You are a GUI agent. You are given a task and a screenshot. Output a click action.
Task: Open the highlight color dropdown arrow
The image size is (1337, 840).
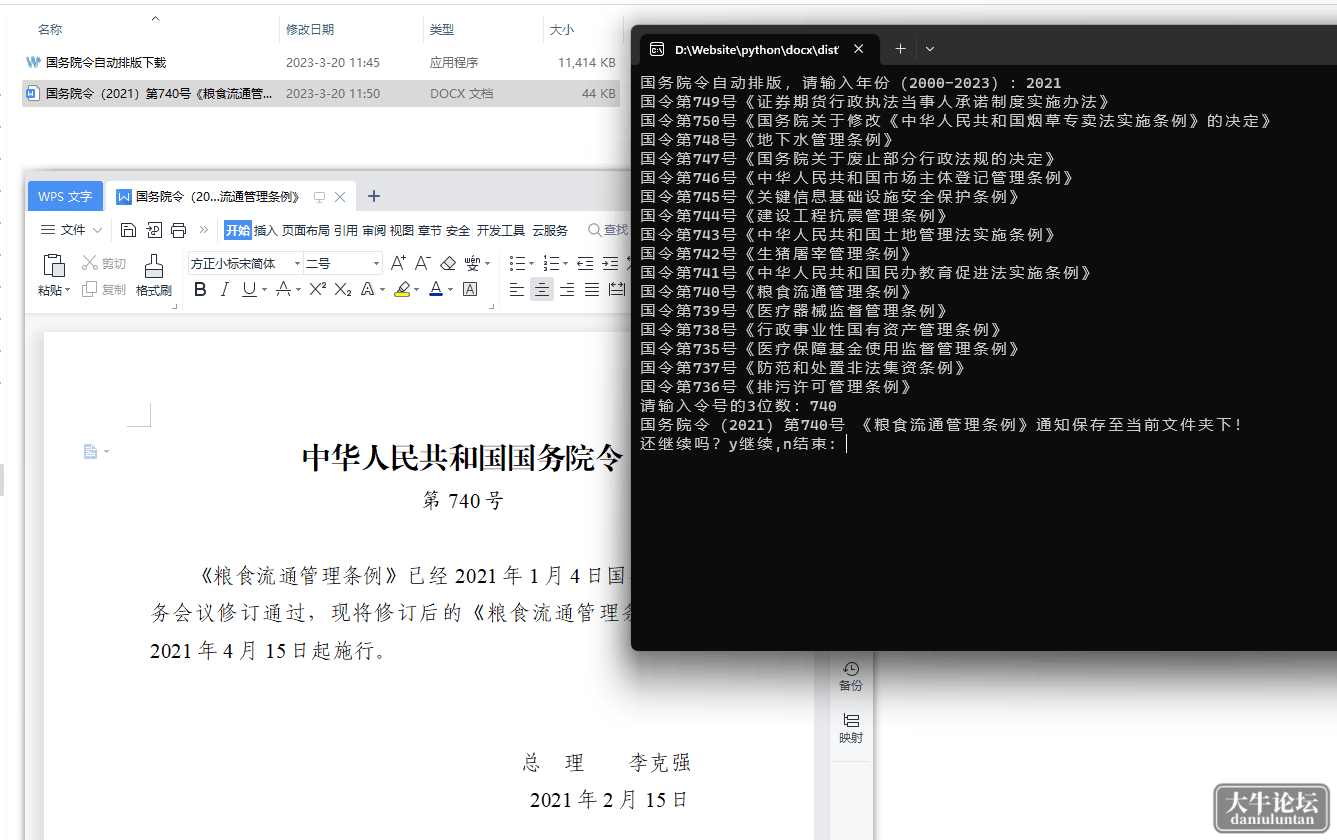point(417,290)
